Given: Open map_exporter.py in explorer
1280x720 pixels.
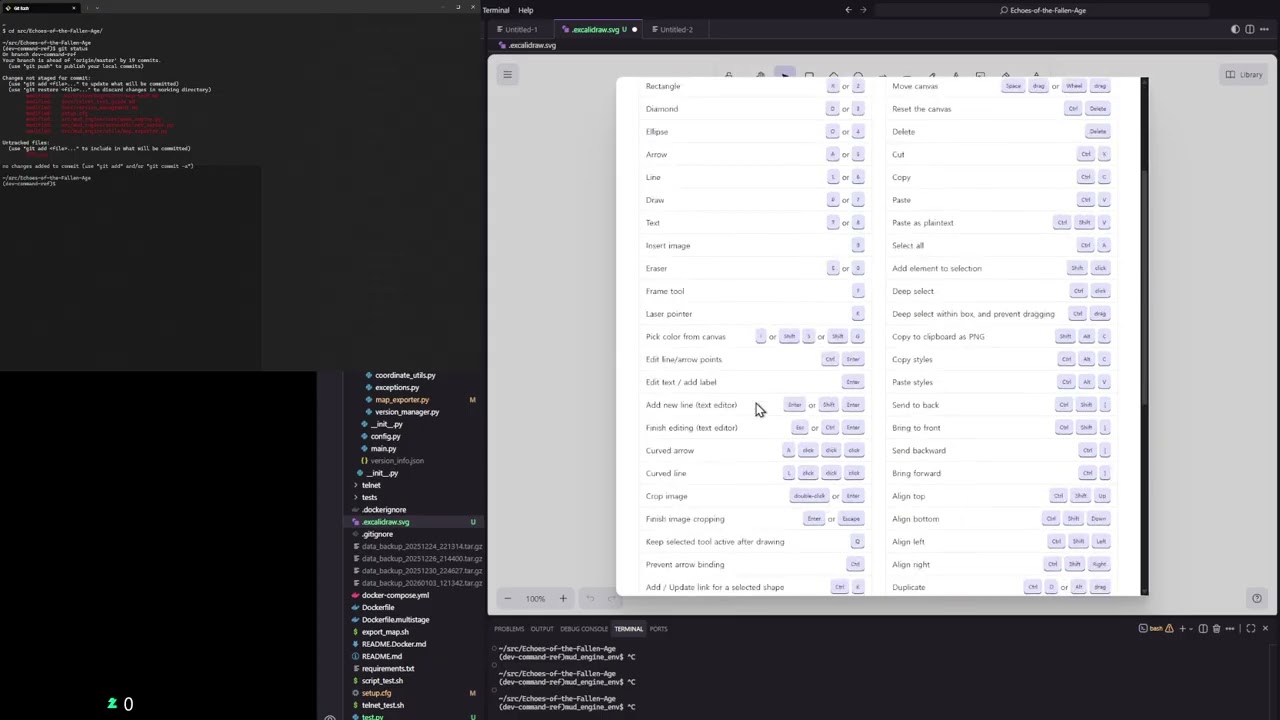Looking at the screenshot, I should pos(402,400).
